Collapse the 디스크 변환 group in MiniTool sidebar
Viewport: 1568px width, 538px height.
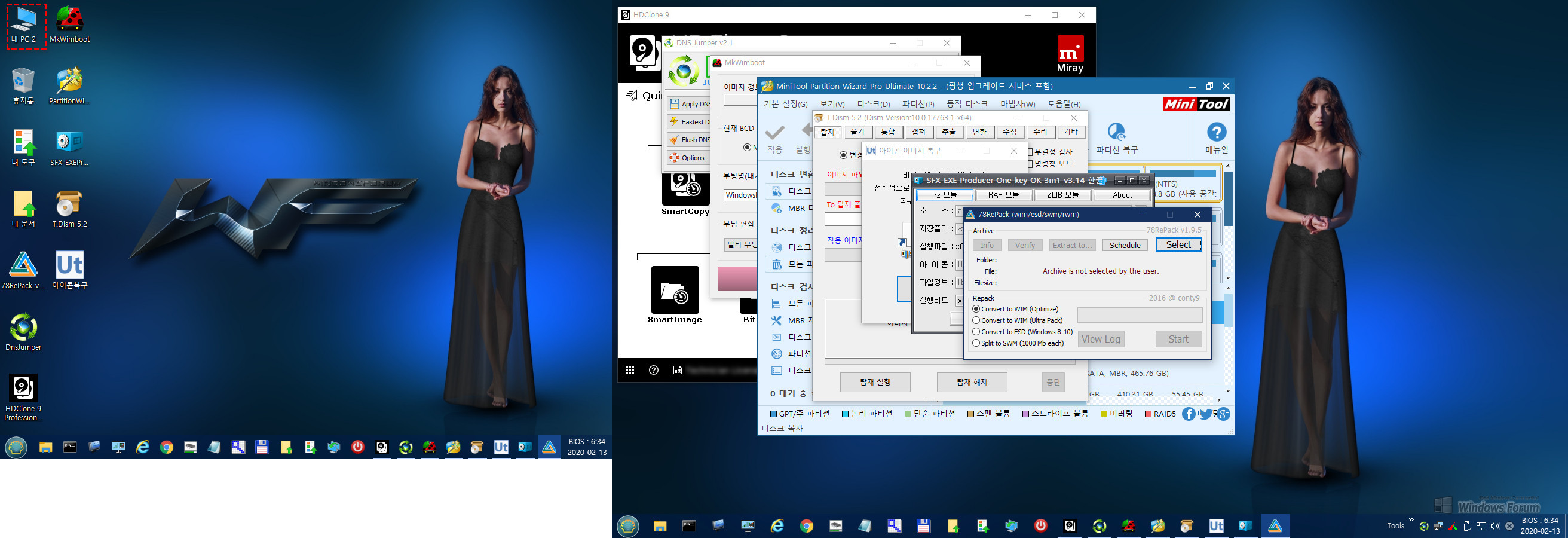(791, 175)
